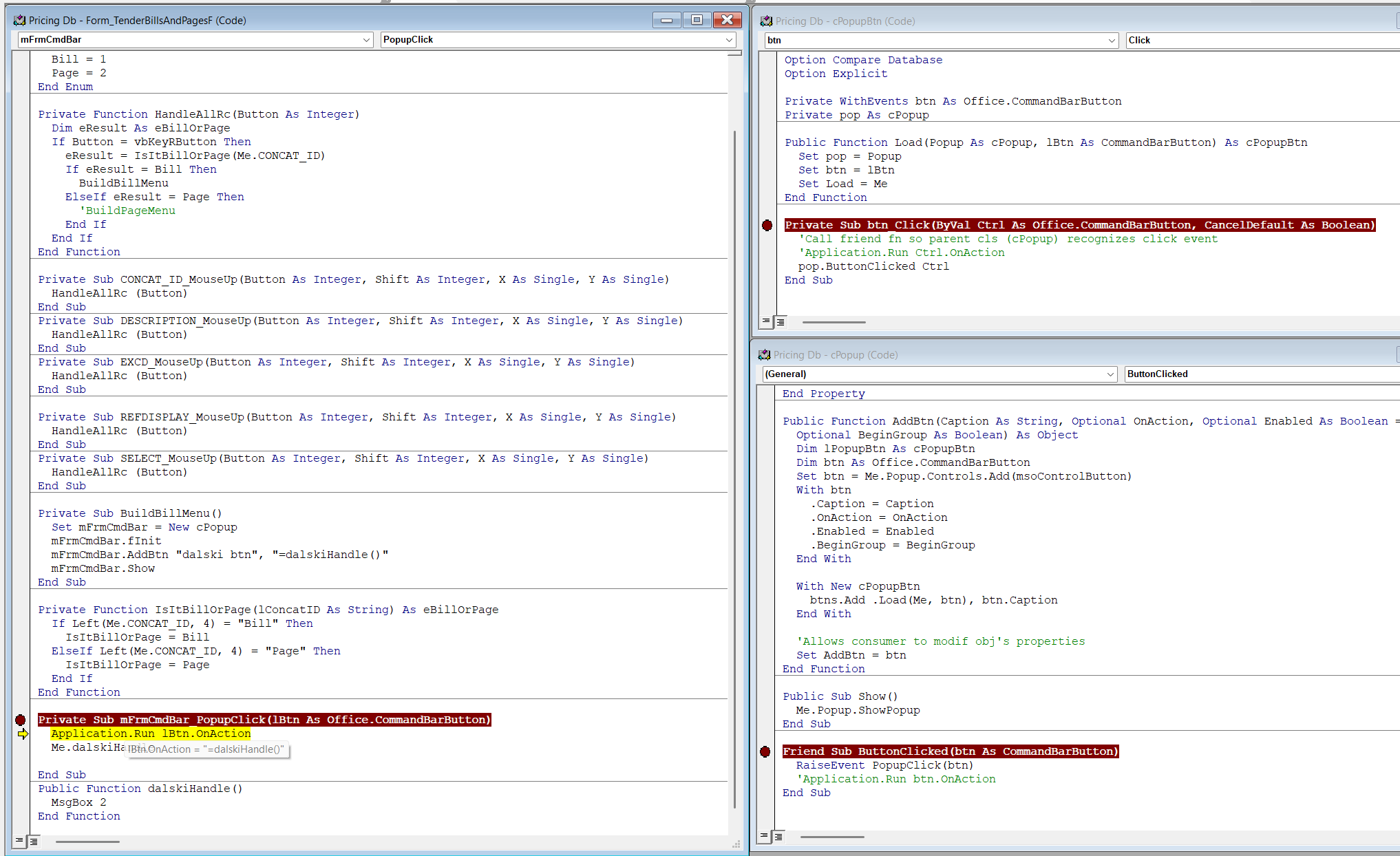
Task: Click ButtonClicked procedure box in cPopup window
Action: click(1262, 374)
